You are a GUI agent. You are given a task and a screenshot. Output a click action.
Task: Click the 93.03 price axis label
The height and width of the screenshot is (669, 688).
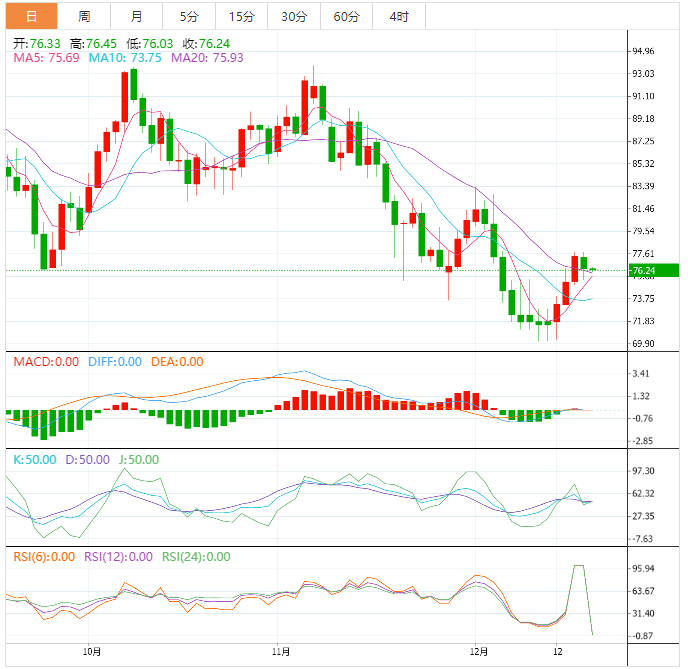(643, 74)
